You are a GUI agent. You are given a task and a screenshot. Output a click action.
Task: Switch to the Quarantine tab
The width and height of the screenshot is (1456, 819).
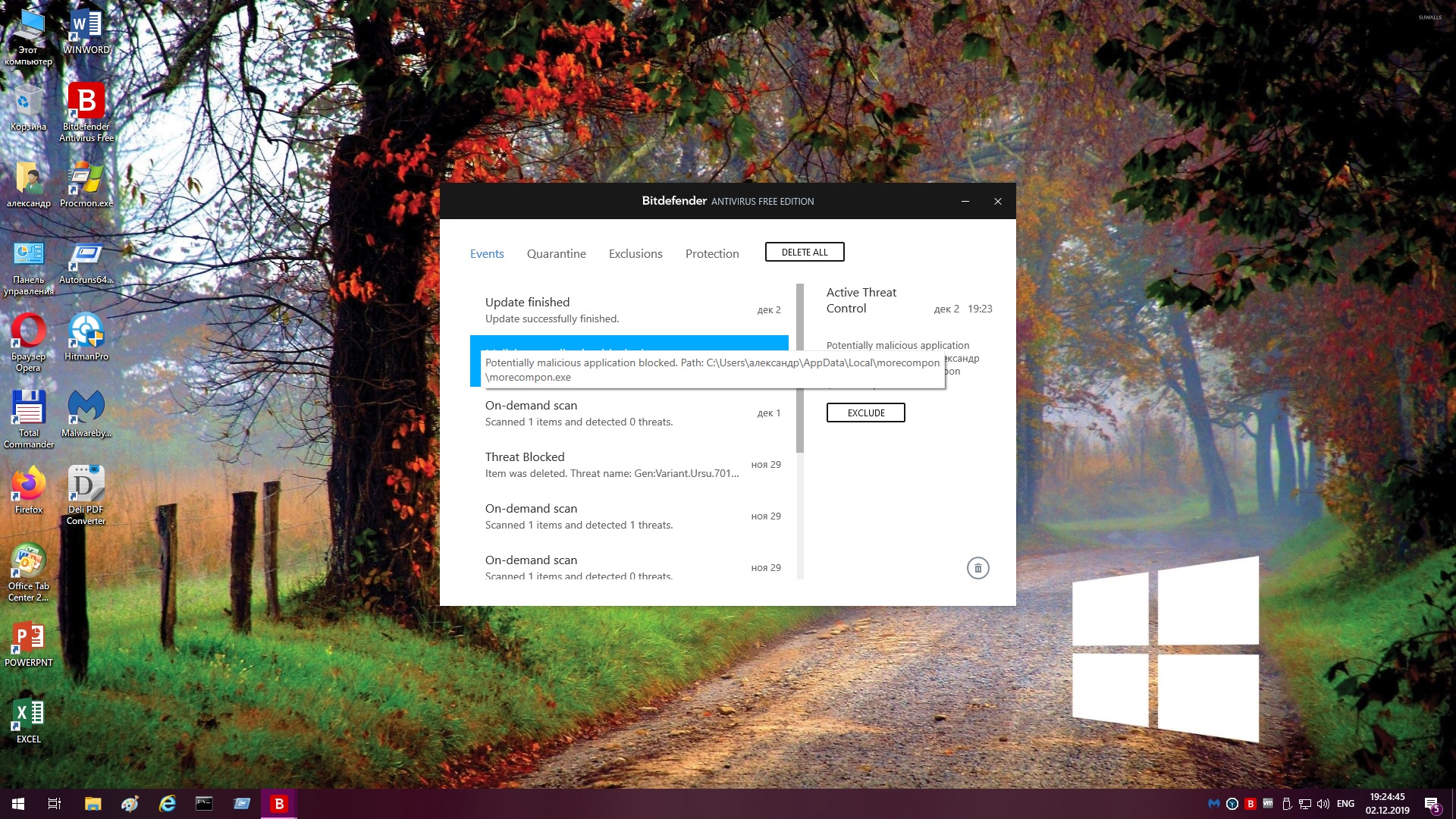(556, 253)
